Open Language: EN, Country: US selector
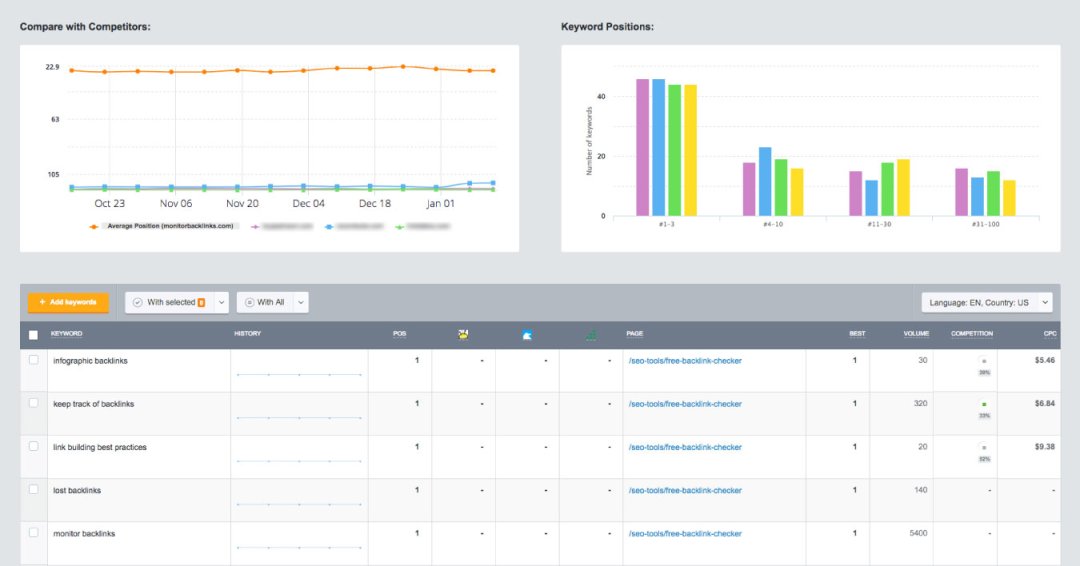This screenshot has width=1080, height=566. point(986,302)
